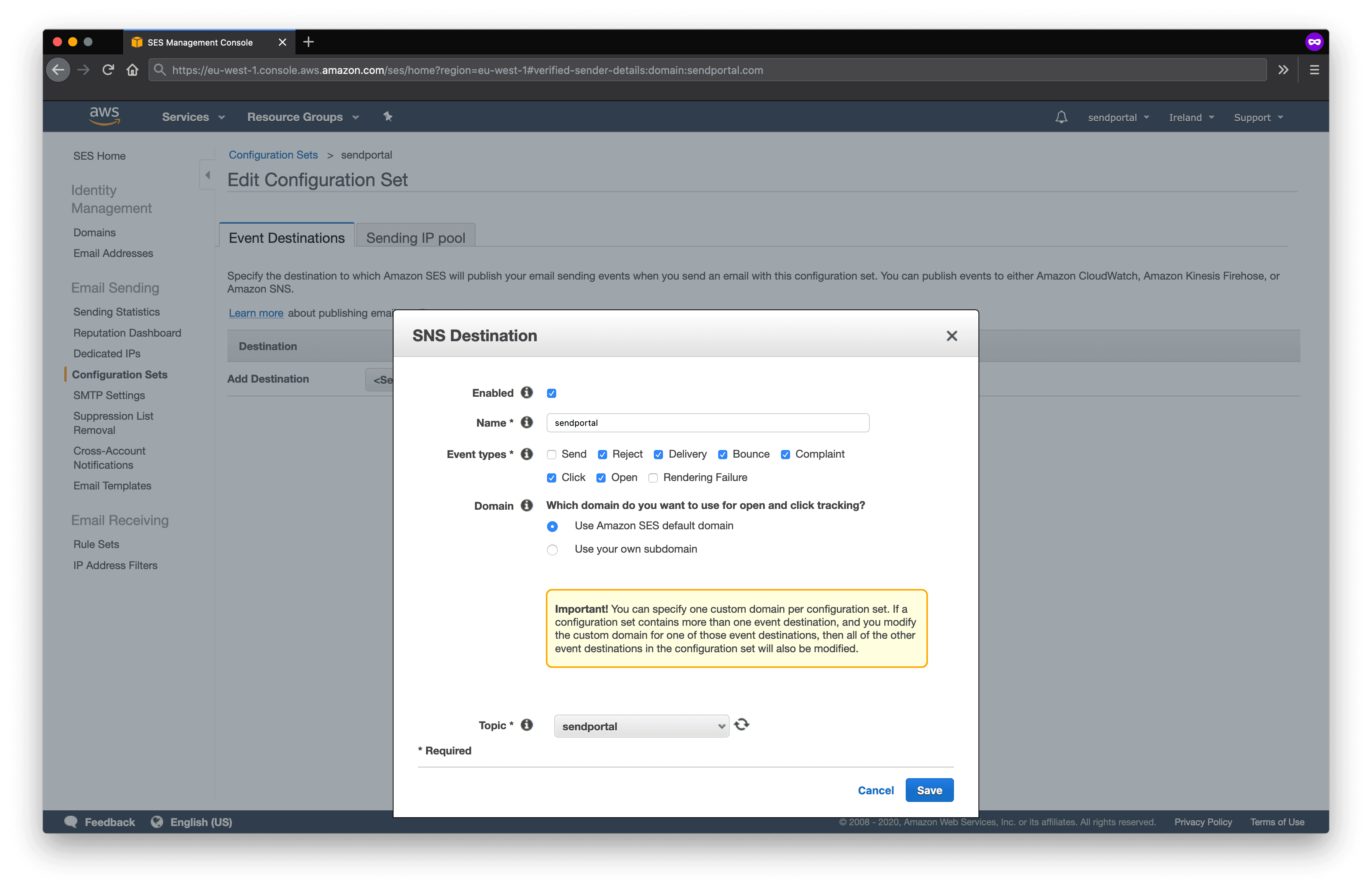Go back in browser history
The image size is (1372, 890).
coord(58,70)
